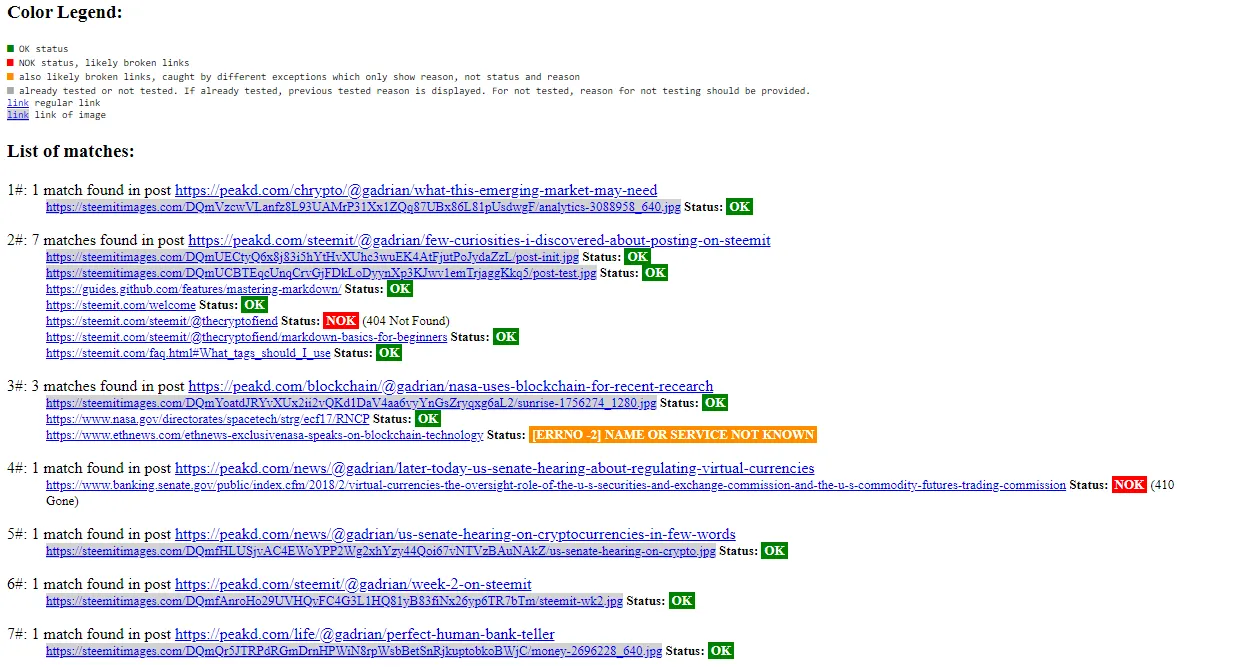Open the us-senate-hearing-on-cryptocurrencies-in-few-words post link
This screenshot has height=667, width=1247.
(455, 534)
